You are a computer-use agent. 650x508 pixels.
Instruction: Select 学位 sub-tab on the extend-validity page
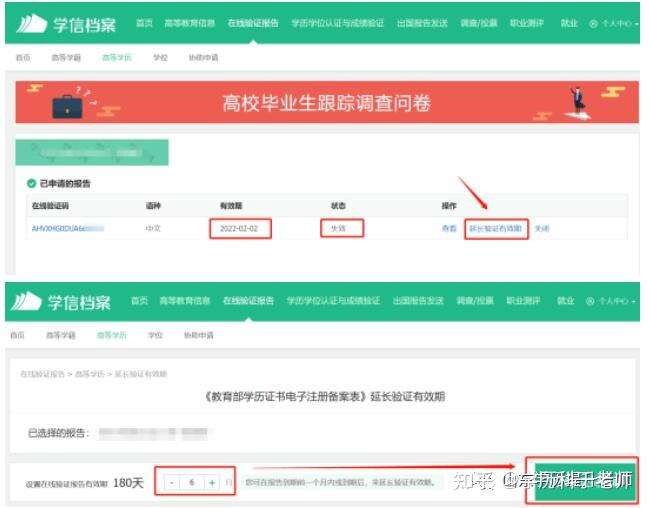click(155, 335)
